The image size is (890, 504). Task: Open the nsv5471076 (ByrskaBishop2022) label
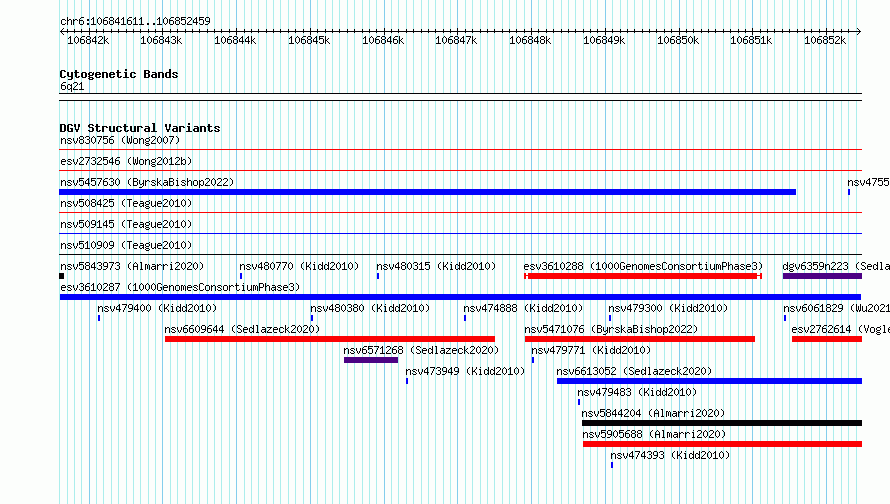point(611,329)
